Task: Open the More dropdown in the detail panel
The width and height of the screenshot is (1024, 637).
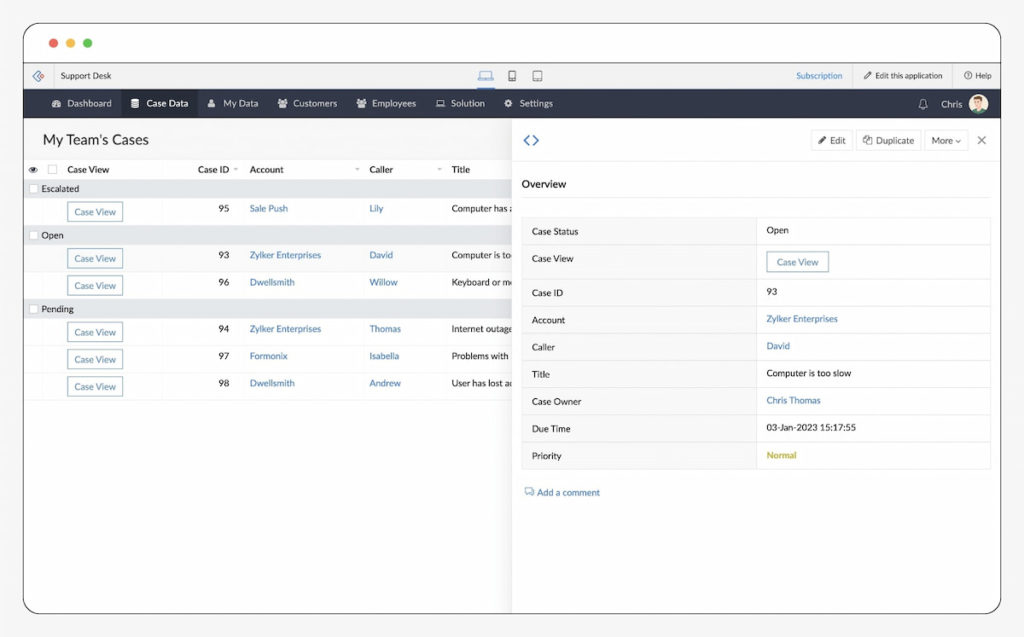Action: pos(945,140)
